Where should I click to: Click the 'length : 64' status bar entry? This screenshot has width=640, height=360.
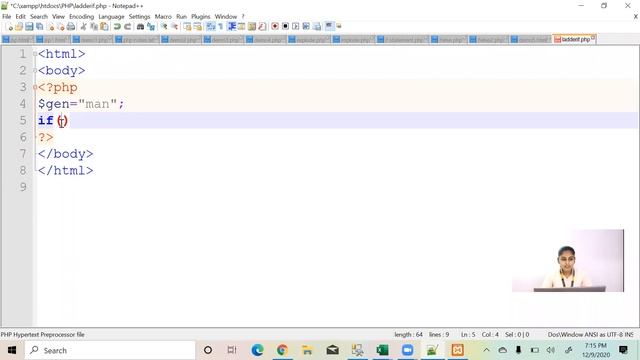(x=408, y=334)
